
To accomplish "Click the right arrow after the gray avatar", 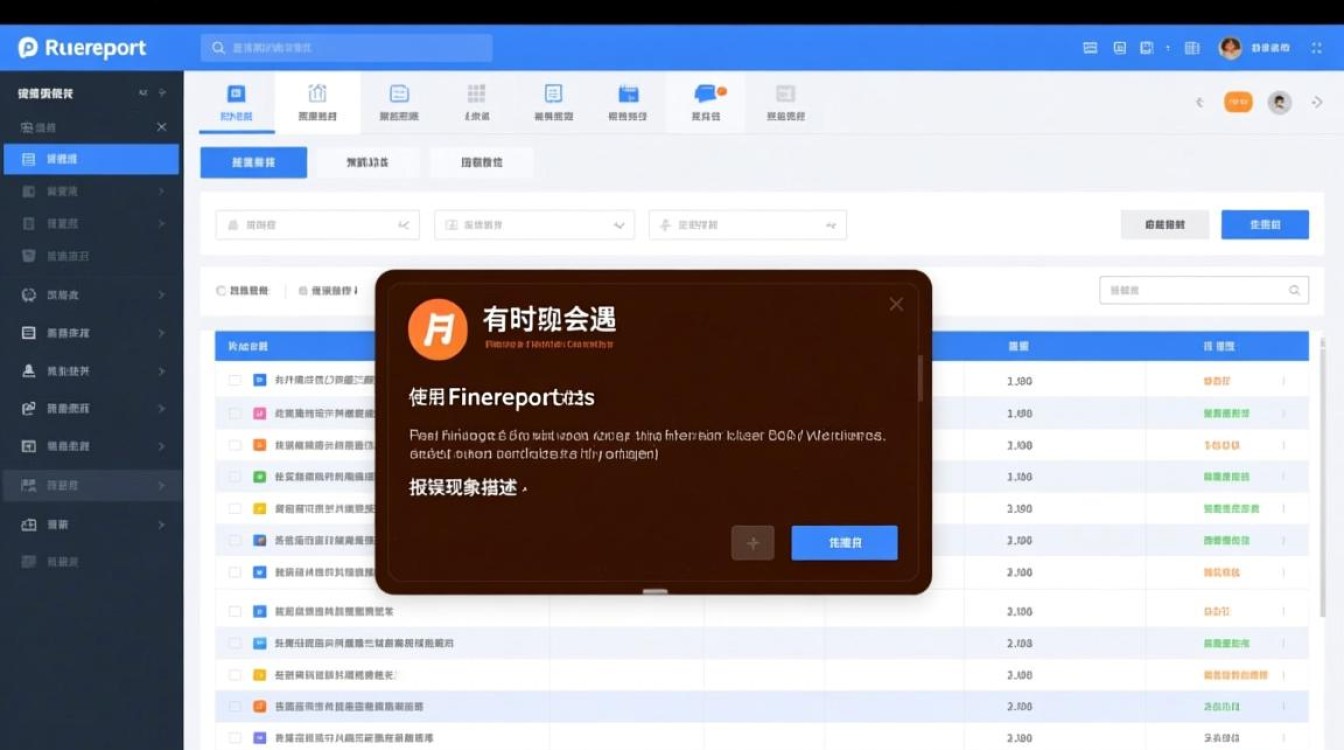I will pos(1317,102).
